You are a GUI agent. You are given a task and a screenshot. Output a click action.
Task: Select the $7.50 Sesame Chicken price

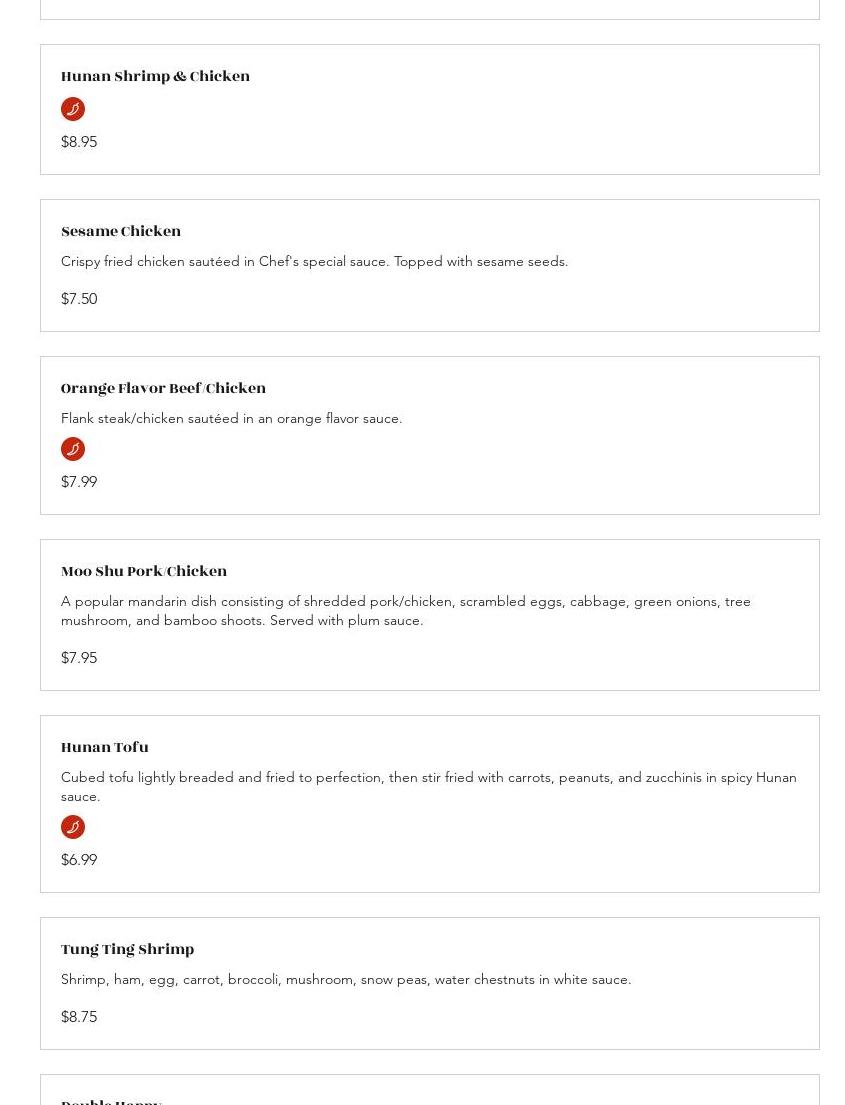click(x=79, y=299)
